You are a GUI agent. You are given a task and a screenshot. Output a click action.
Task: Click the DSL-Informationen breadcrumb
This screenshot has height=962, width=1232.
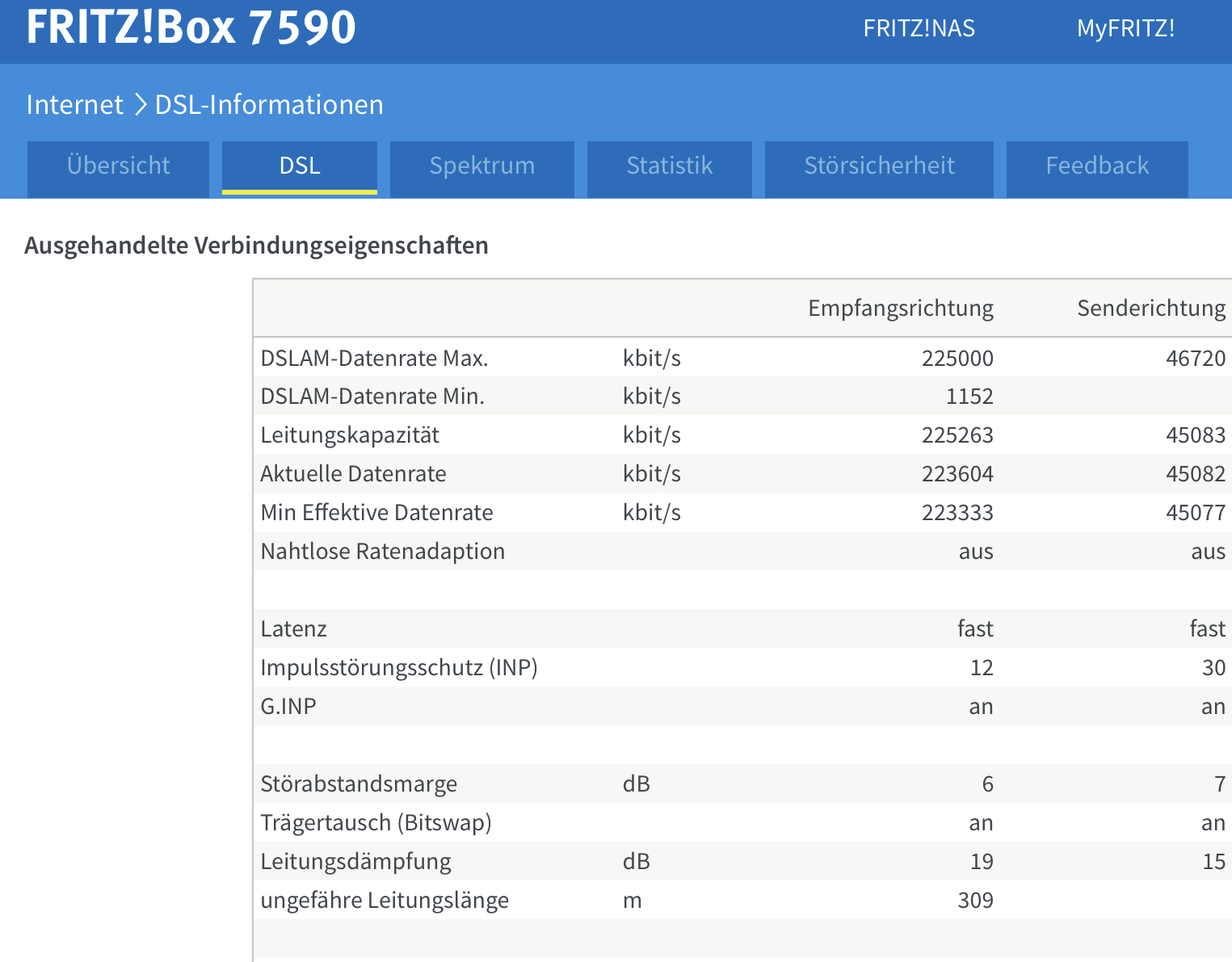[269, 104]
